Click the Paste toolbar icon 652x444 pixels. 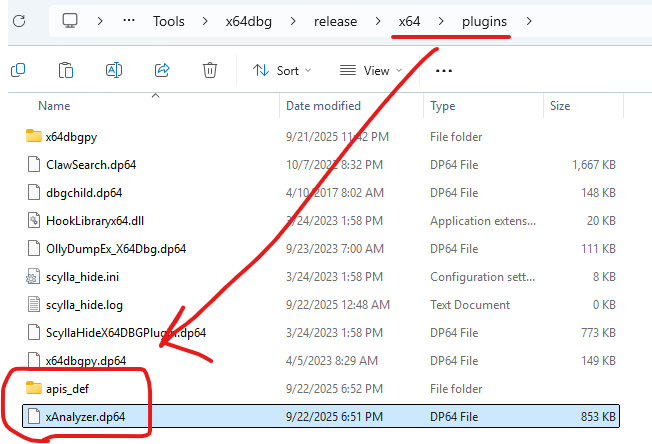(66, 70)
